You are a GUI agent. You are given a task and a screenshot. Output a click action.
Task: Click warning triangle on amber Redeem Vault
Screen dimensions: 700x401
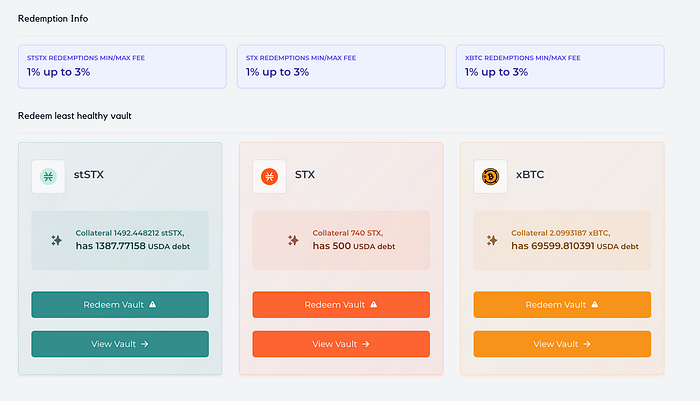click(595, 304)
